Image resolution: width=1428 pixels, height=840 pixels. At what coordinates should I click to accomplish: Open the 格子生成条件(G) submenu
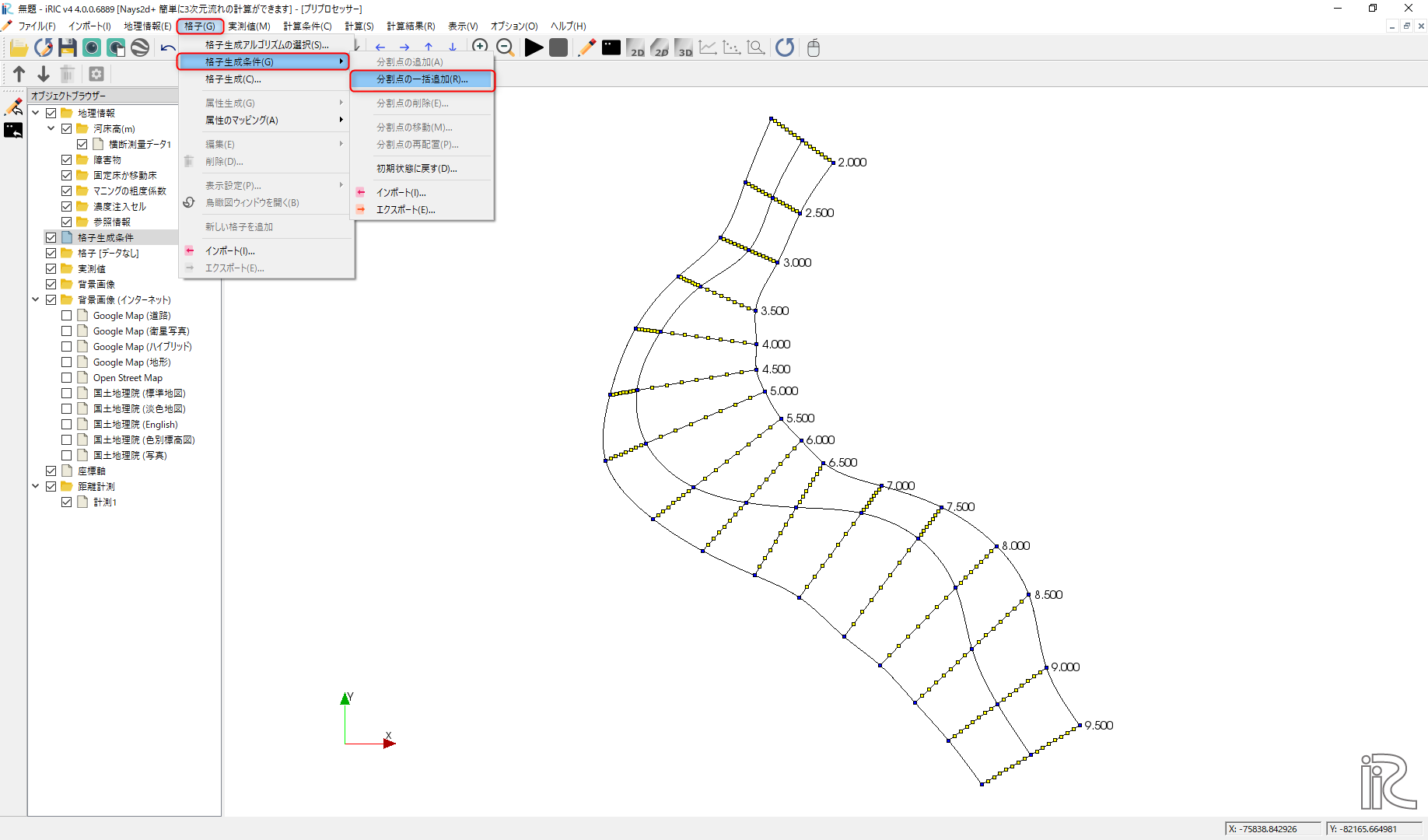tap(264, 61)
